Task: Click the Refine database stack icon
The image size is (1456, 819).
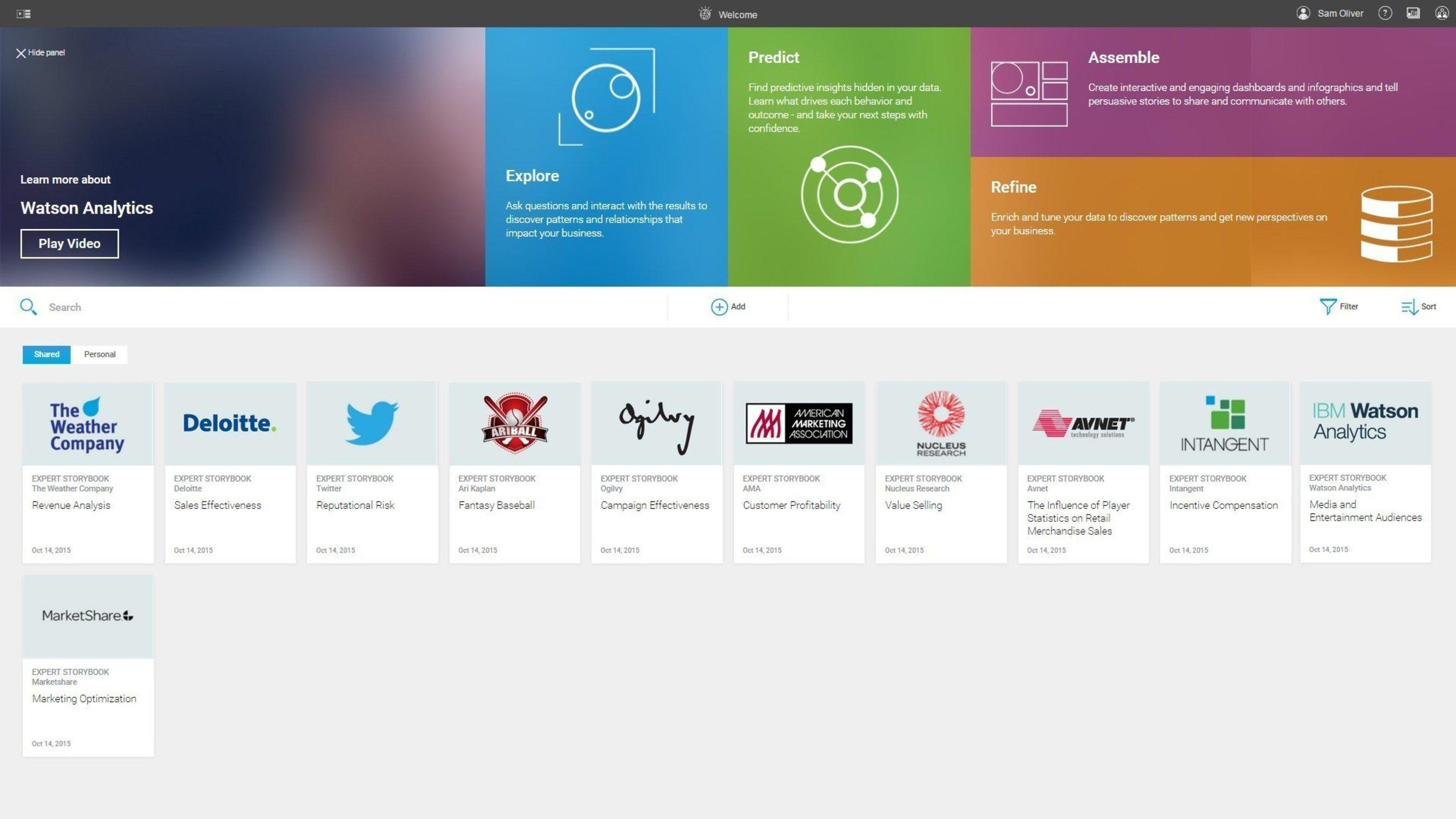Action: tap(1397, 224)
